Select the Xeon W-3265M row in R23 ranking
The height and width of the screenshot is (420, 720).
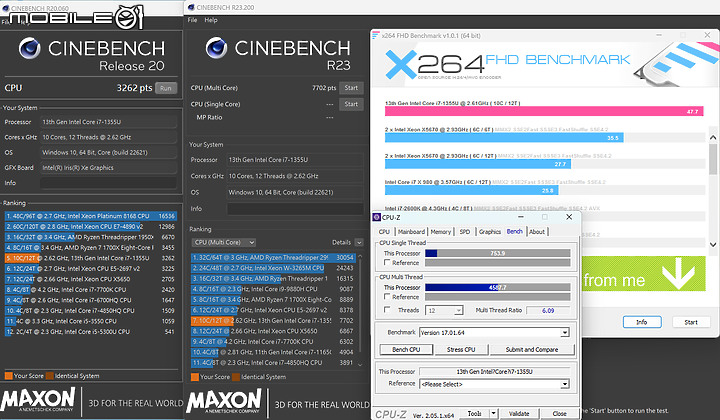(273, 268)
